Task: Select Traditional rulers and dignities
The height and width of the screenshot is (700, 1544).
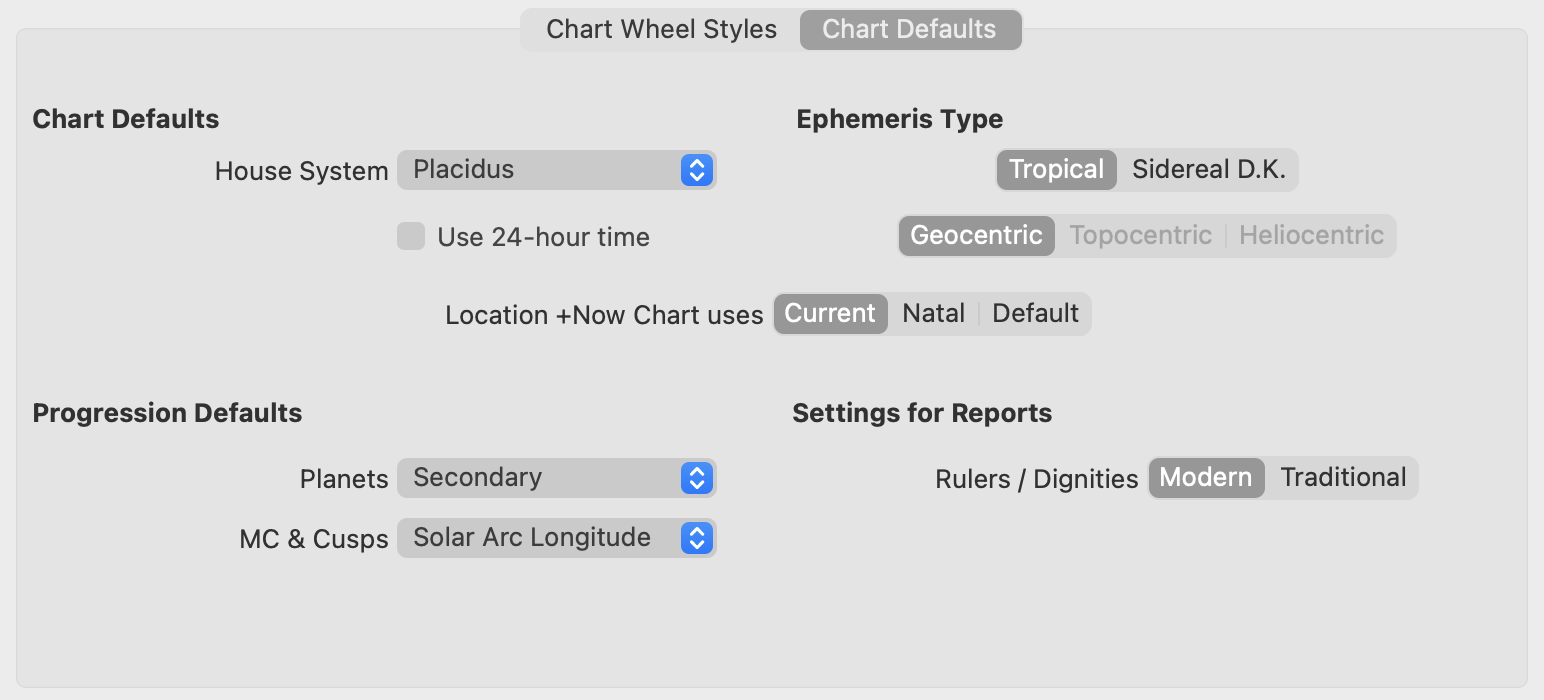Action: [1343, 478]
